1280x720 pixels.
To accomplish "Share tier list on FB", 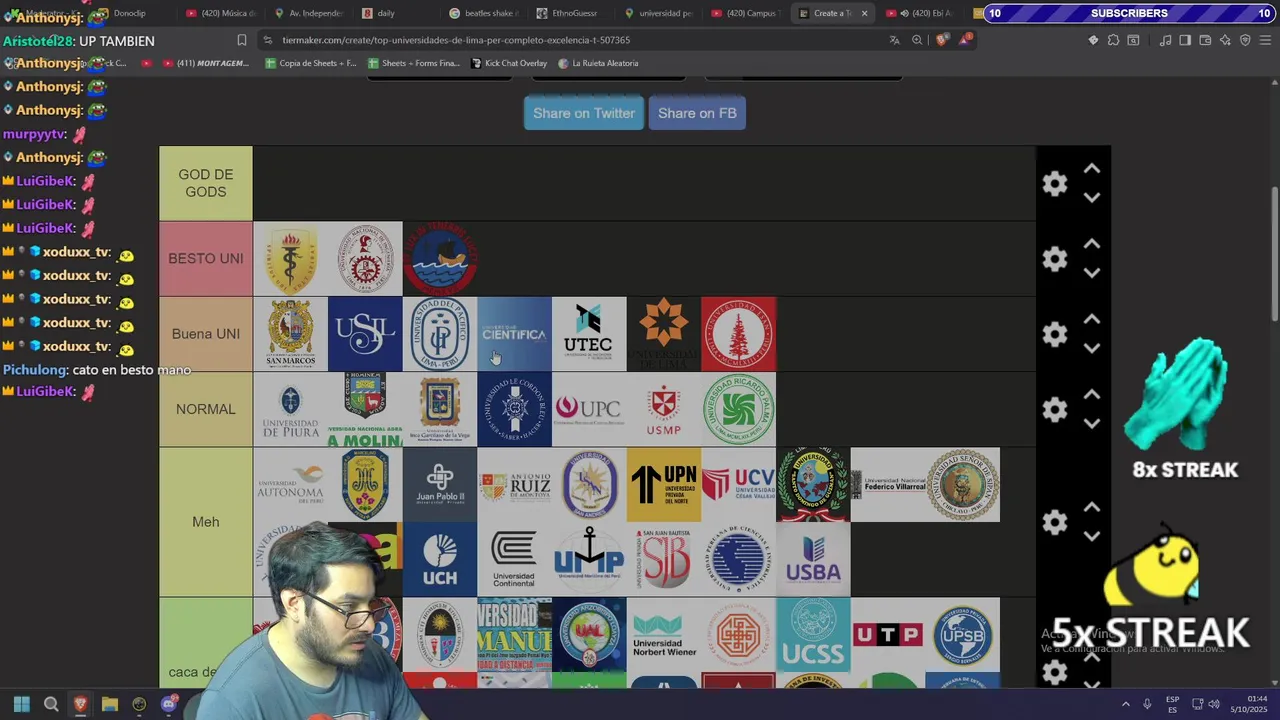I will tap(697, 113).
